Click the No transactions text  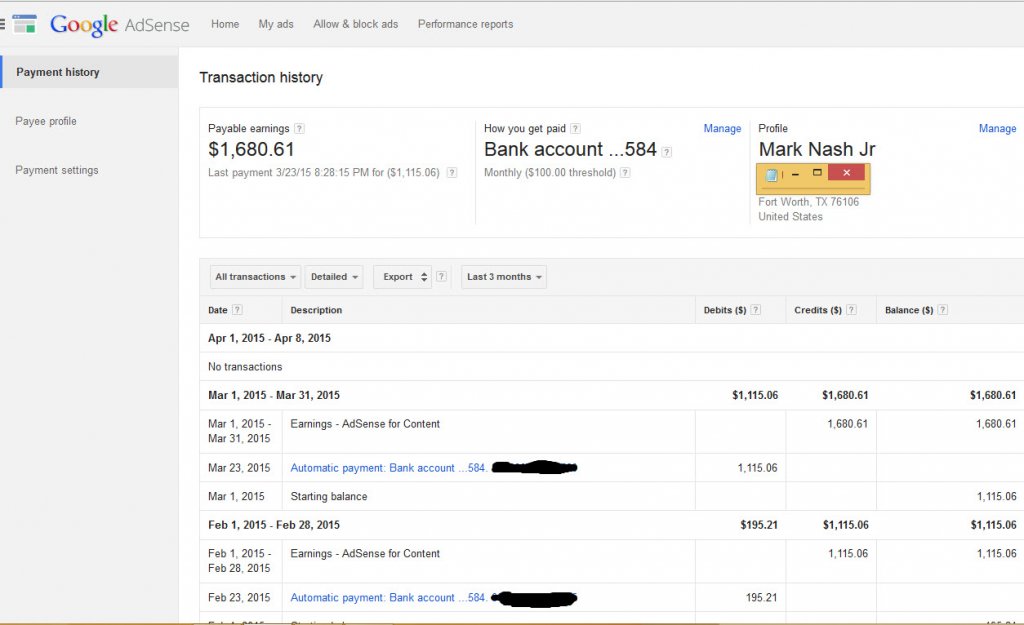[245, 367]
